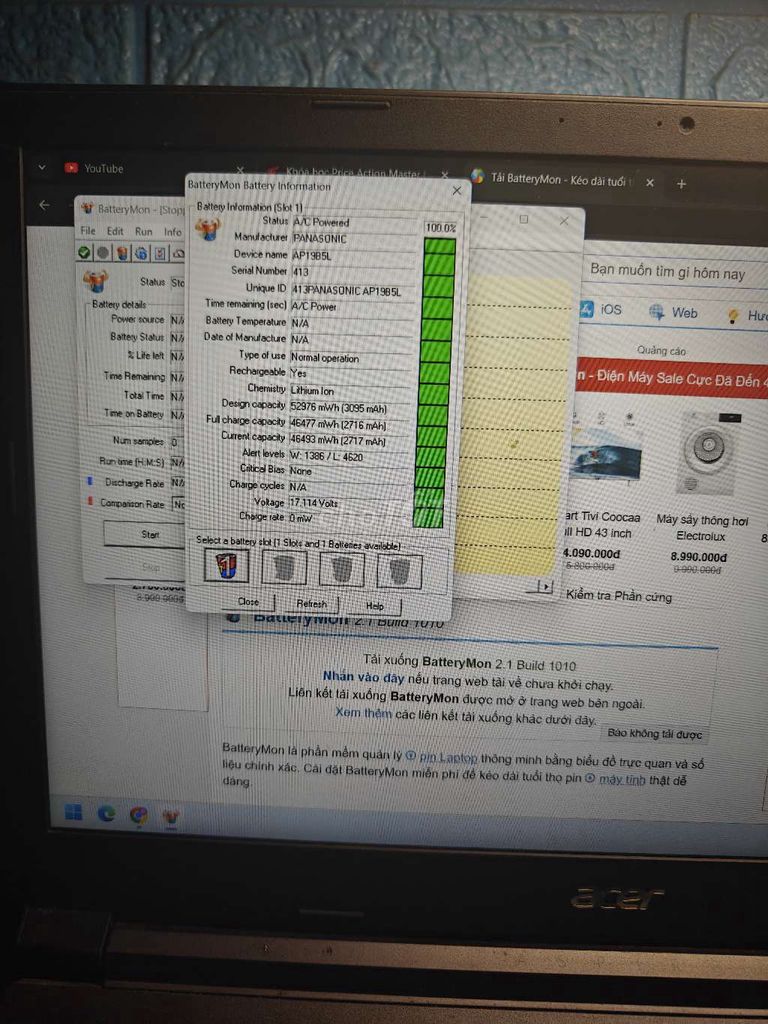
Task: Click the blue globe toolbar icon in BatteryMon
Action: pos(141,253)
